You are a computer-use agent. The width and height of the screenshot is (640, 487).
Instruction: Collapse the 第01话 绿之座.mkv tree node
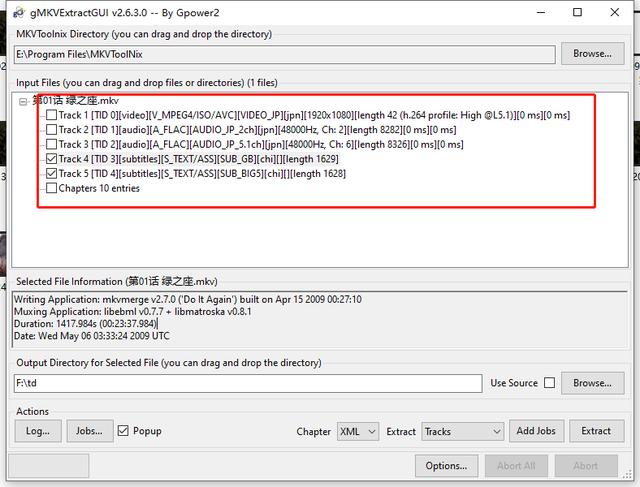coord(25,101)
